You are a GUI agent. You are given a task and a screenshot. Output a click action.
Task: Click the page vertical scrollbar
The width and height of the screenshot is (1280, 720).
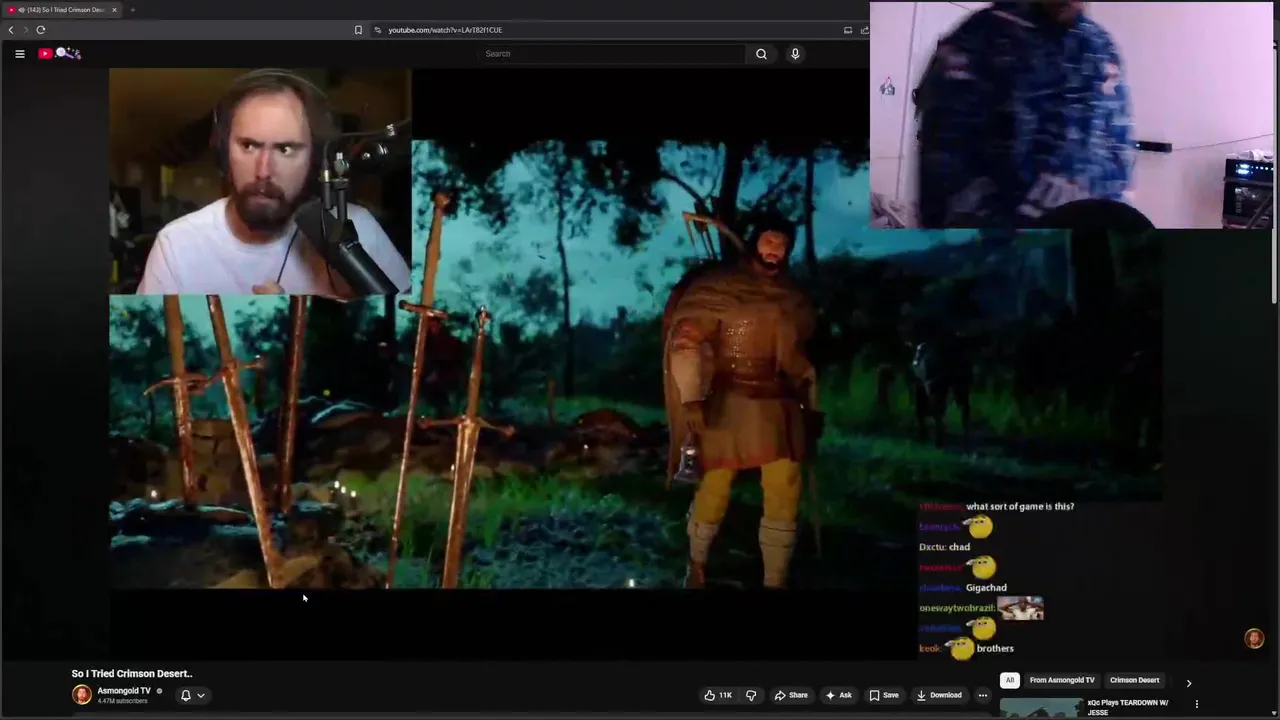[1275, 175]
